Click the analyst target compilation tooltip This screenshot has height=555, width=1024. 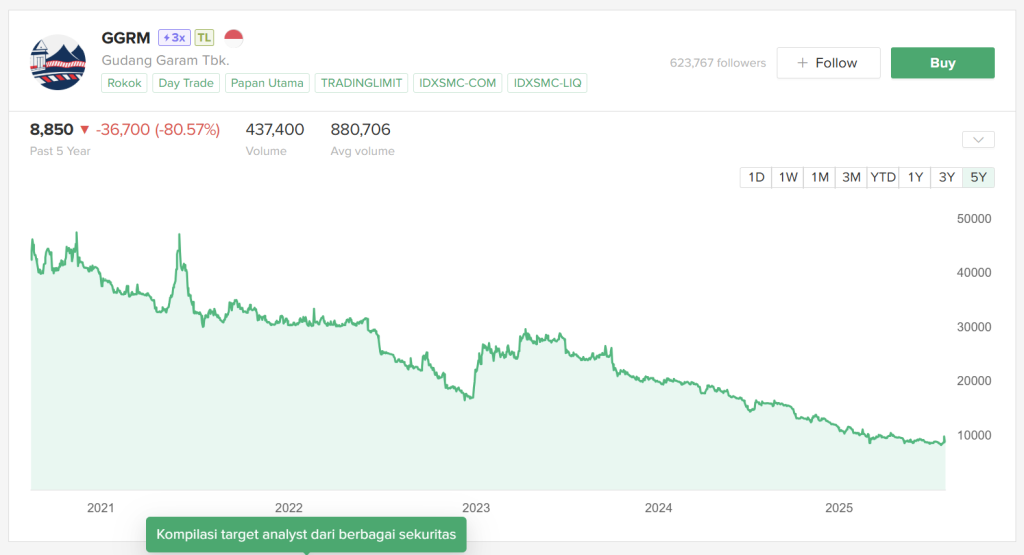coord(306,535)
